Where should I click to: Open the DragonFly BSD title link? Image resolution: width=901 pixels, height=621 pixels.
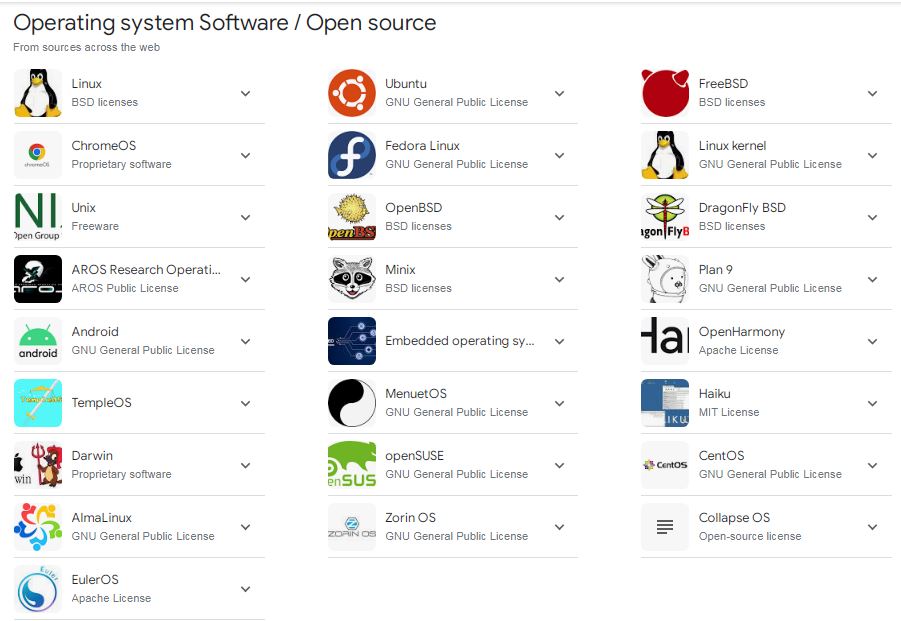point(742,207)
